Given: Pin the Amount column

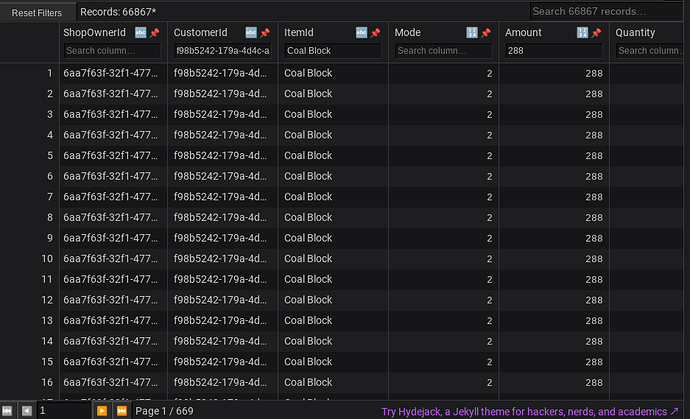Looking at the screenshot, I should pos(596,33).
